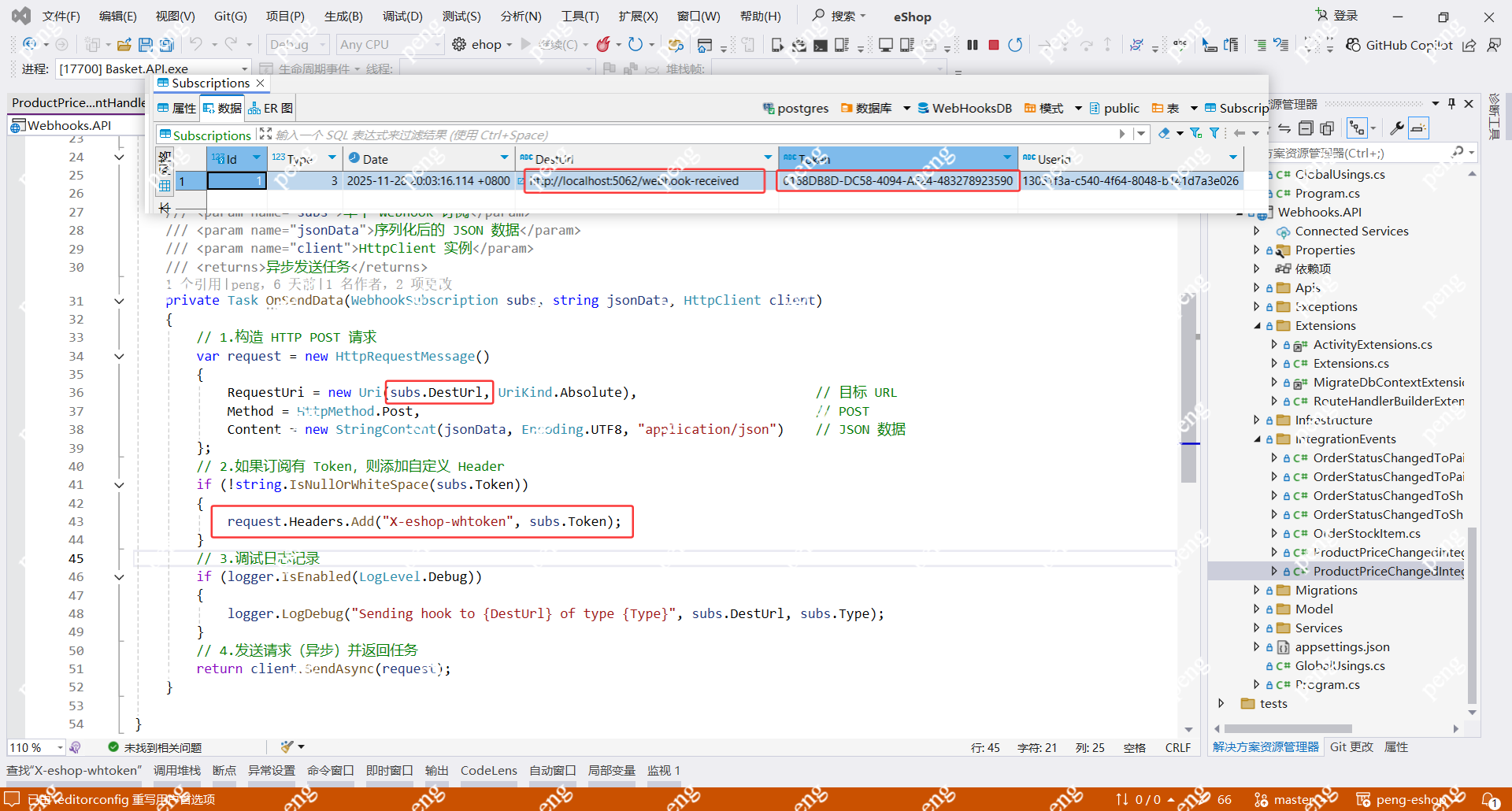This screenshot has height=811, width=1512.
Task: Click the Hot Reload flame icon
Action: (603, 45)
